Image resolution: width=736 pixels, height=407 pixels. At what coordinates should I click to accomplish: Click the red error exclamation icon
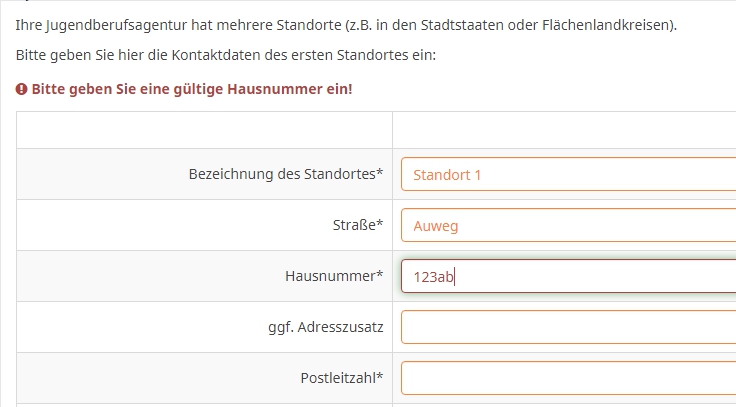22,89
